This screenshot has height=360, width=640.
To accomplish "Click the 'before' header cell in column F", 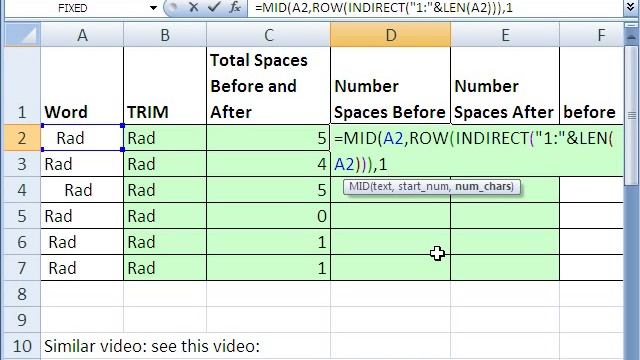I will 591,86.
